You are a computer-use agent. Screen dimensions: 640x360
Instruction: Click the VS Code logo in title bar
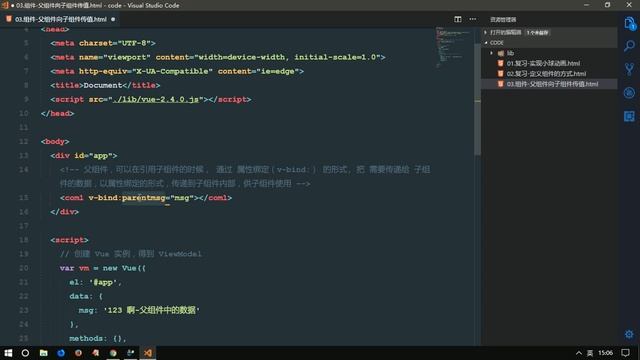pos(5,5)
